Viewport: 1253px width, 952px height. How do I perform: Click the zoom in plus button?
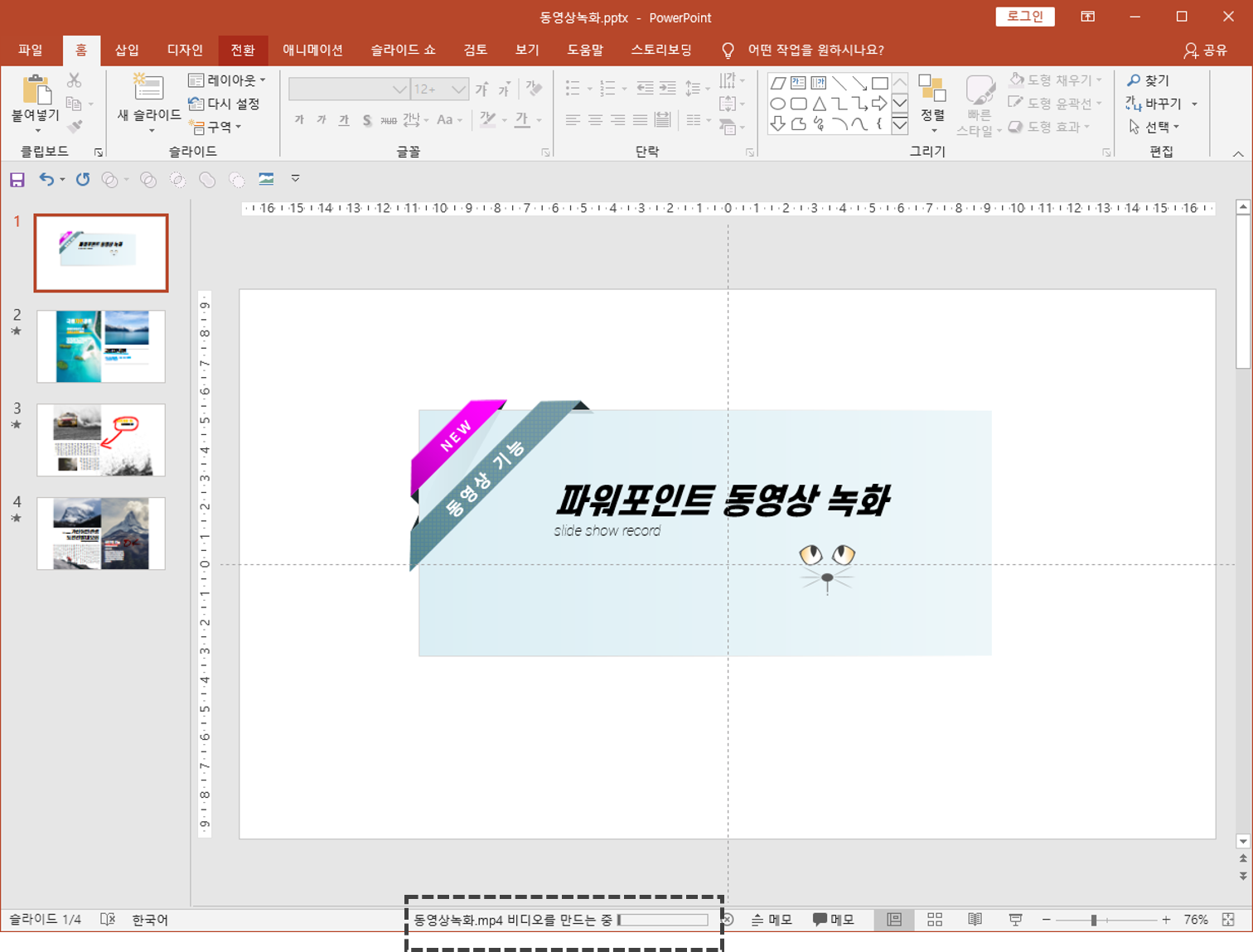tap(1166, 920)
